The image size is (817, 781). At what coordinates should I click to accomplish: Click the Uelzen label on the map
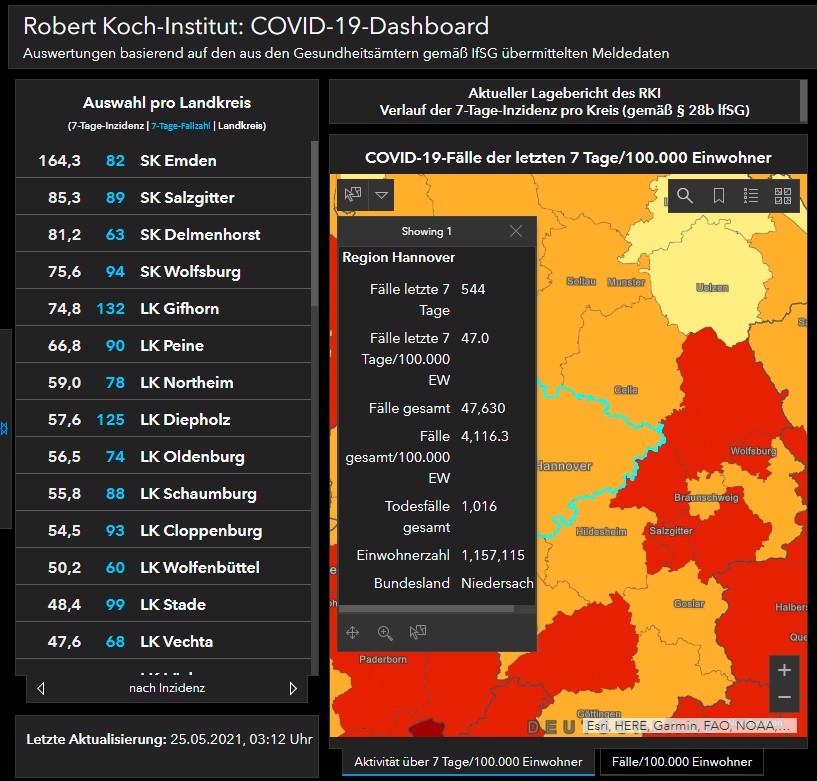(712, 288)
